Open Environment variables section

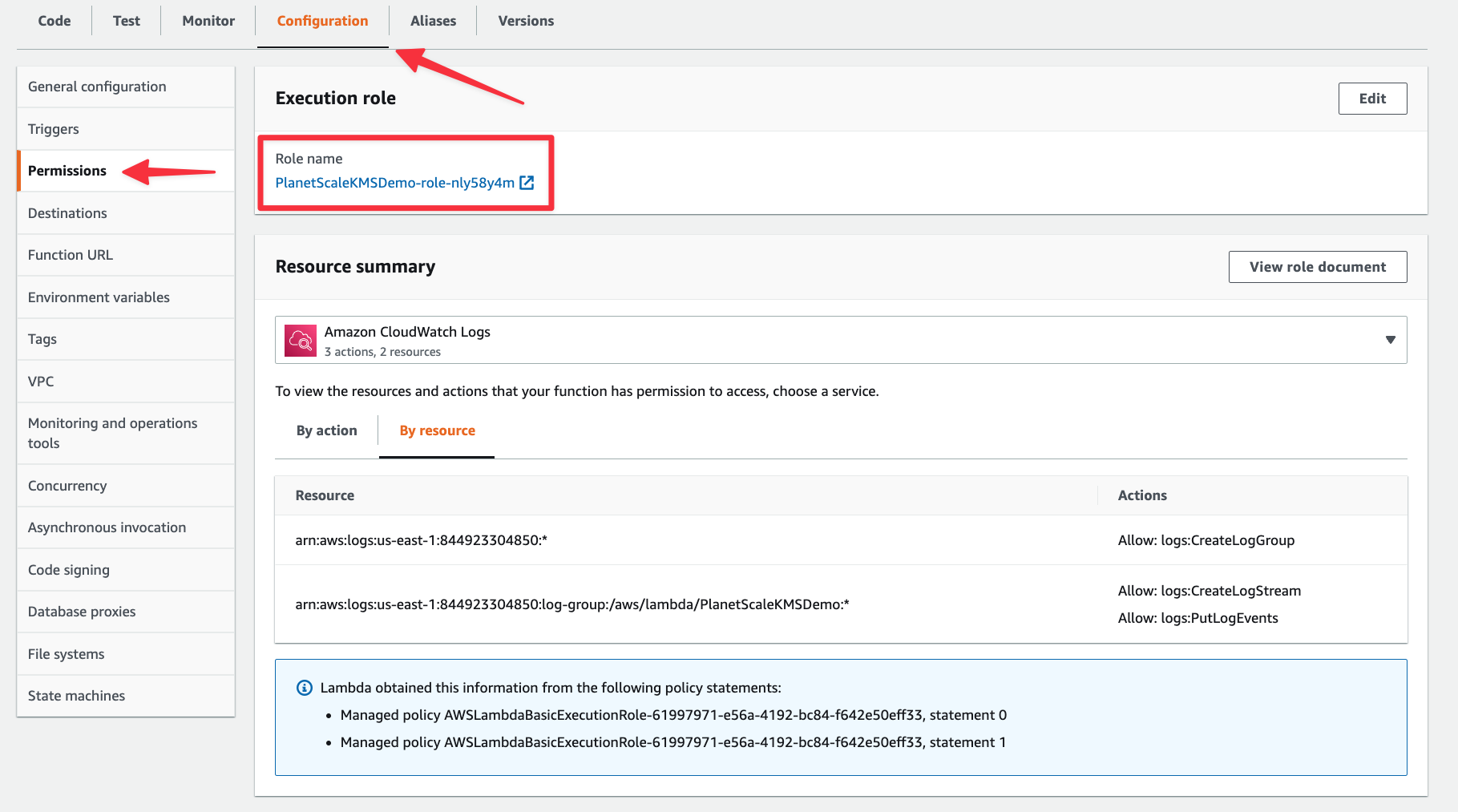coord(126,297)
